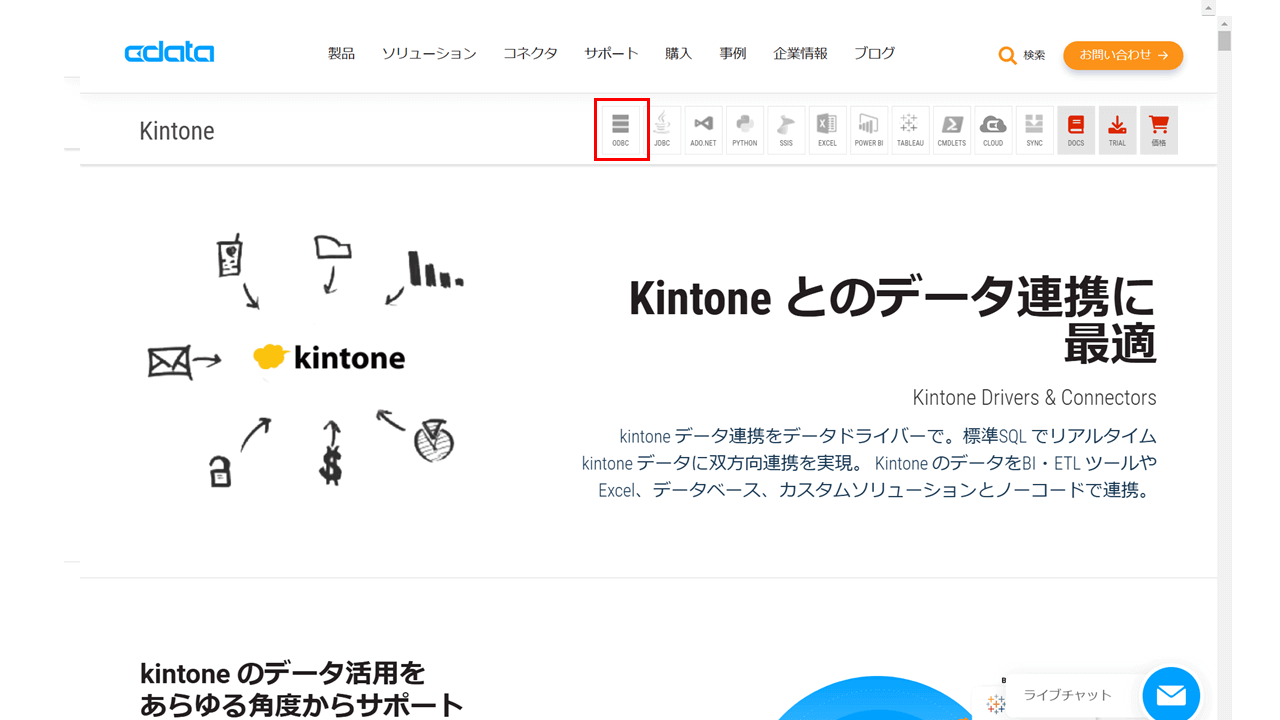The width and height of the screenshot is (1280, 720).
Task: Open the サポート menu
Action: [612, 54]
